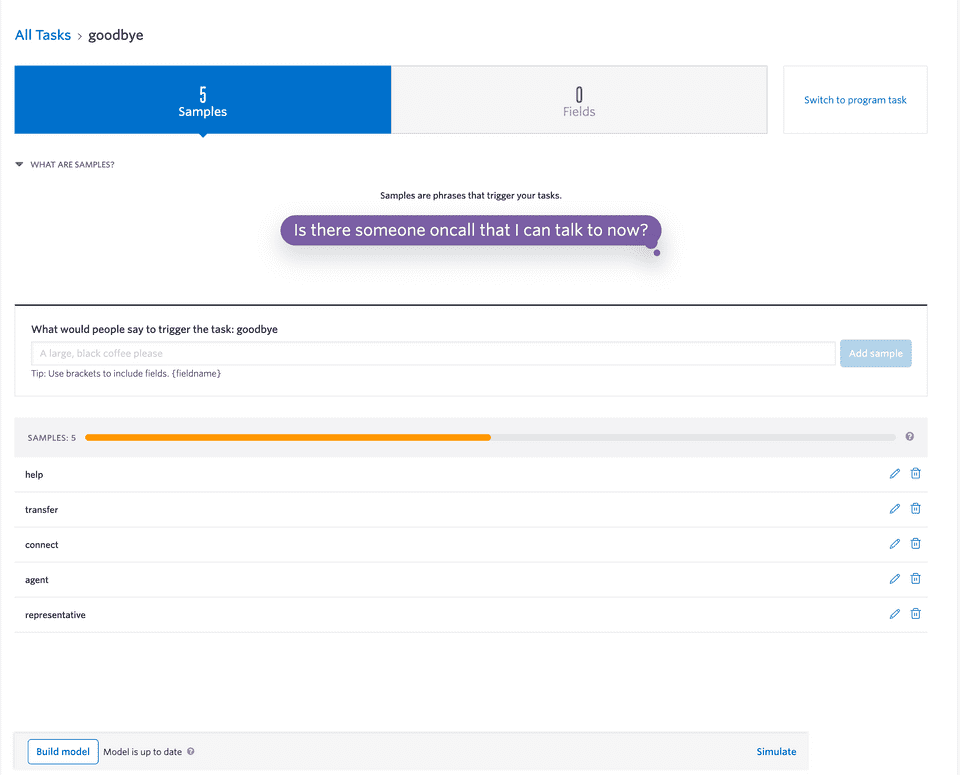
Task: Open the Samples tab
Action: 202,99
